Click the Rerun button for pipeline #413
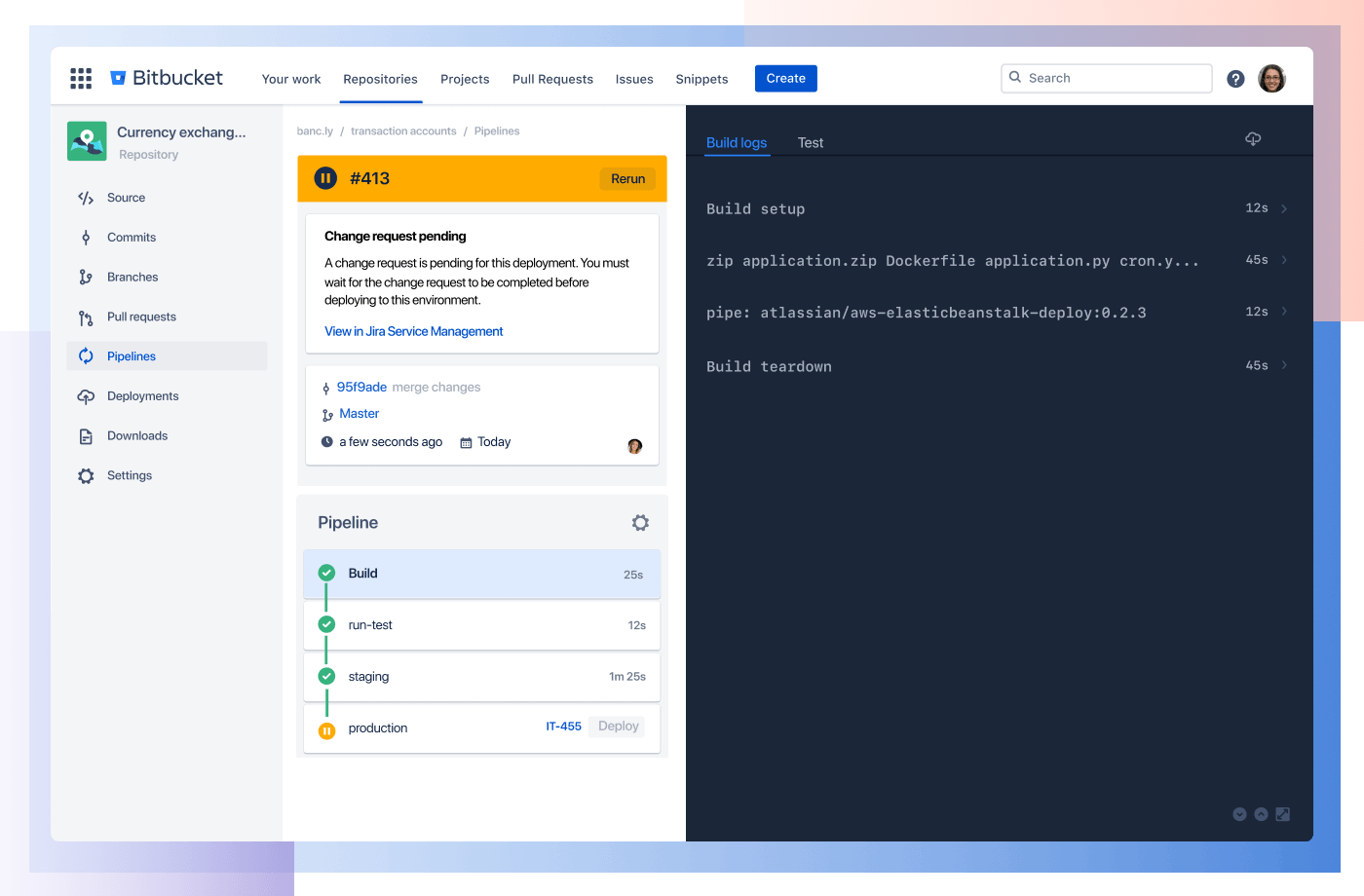Image resolution: width=1364 pixels, height=896 pixels. pyautogui.click(x=627, y=178)
